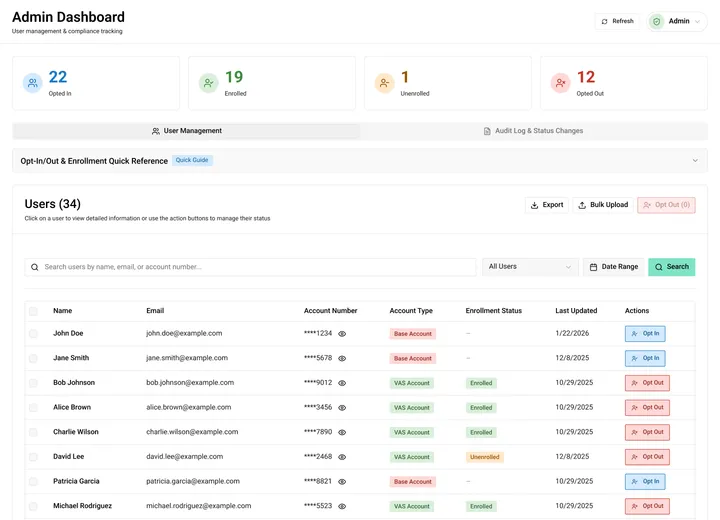Opt Out Michael Rodriguez
Image resolution: width=720 pixels, height=520 pixels.
[647, 506]
